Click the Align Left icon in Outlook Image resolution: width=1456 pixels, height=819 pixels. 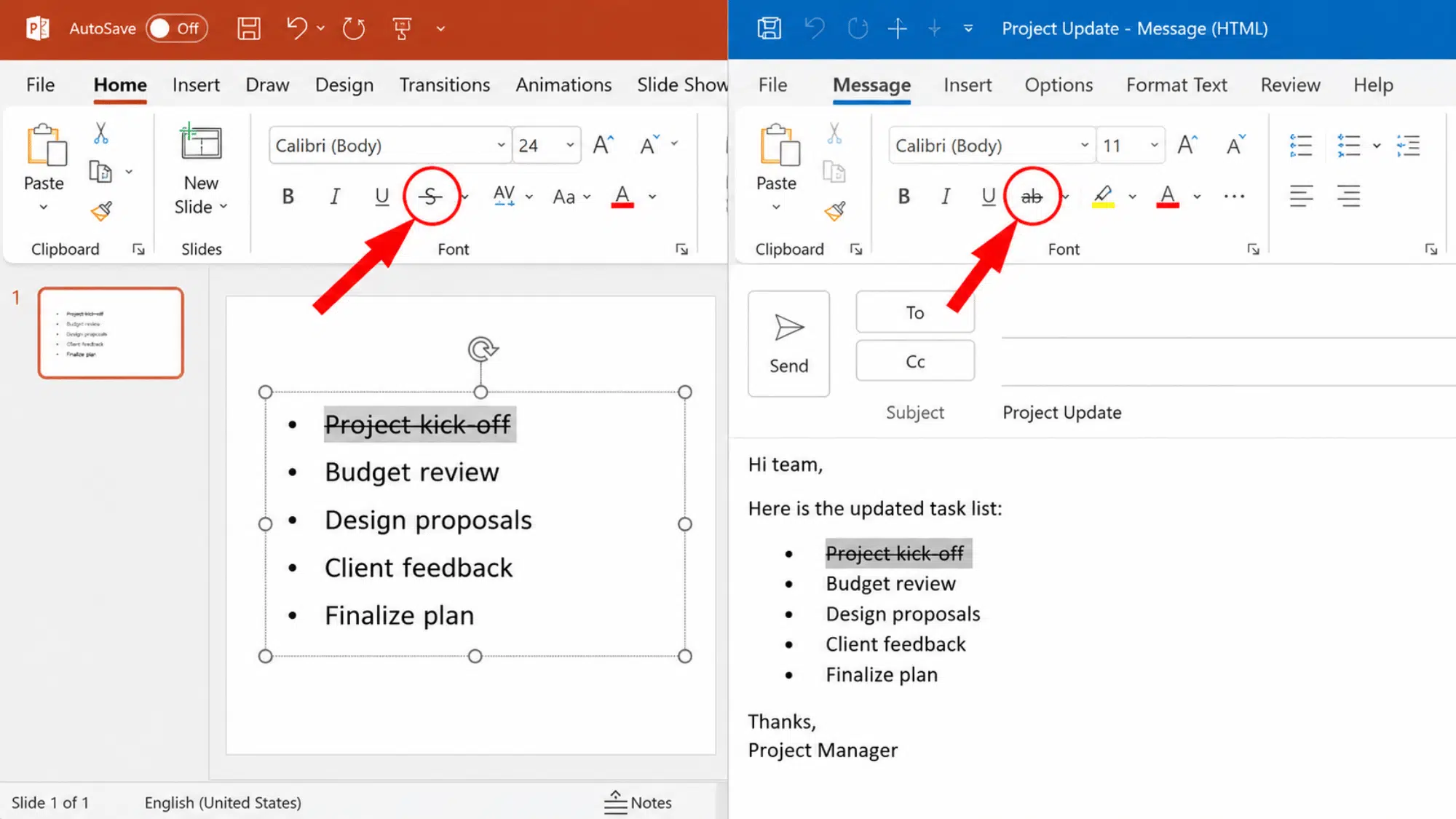tap(1301, 196)
